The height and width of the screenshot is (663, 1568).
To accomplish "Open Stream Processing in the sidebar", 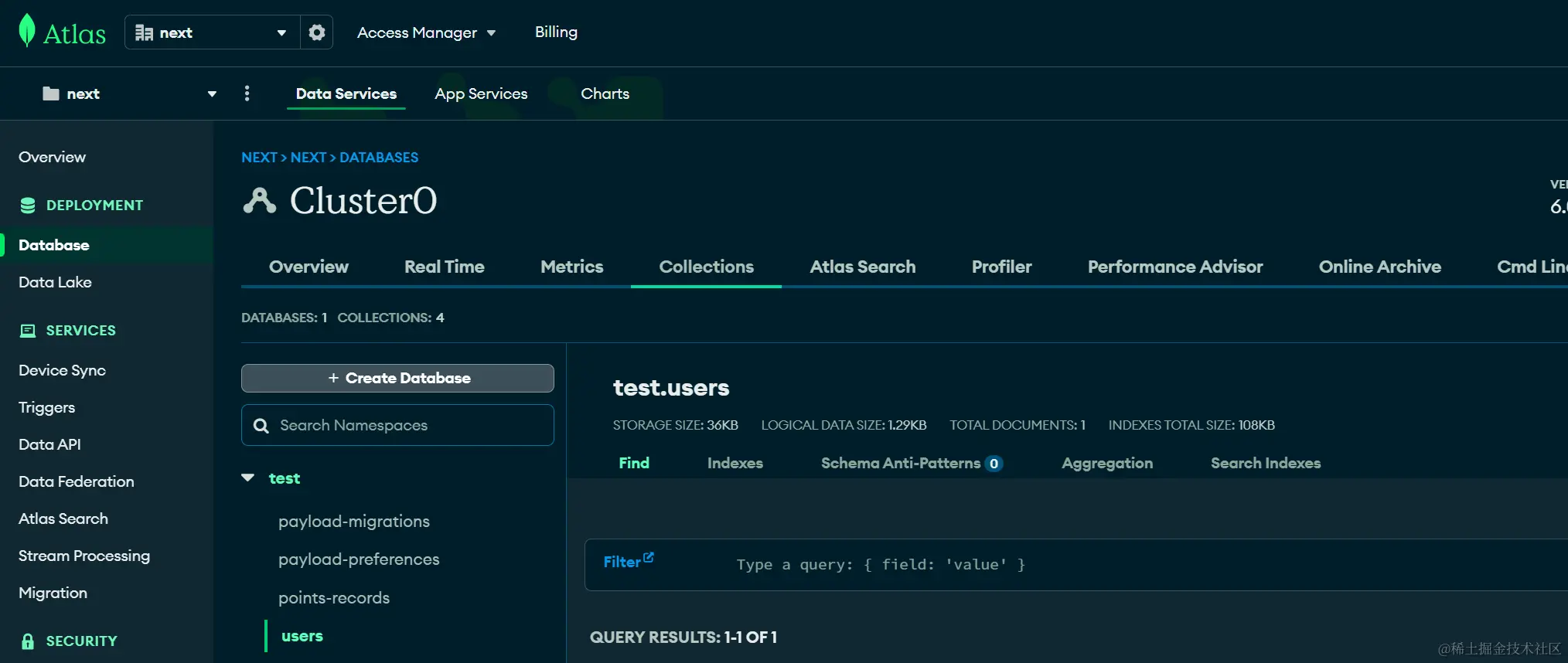I will [84, 556].
